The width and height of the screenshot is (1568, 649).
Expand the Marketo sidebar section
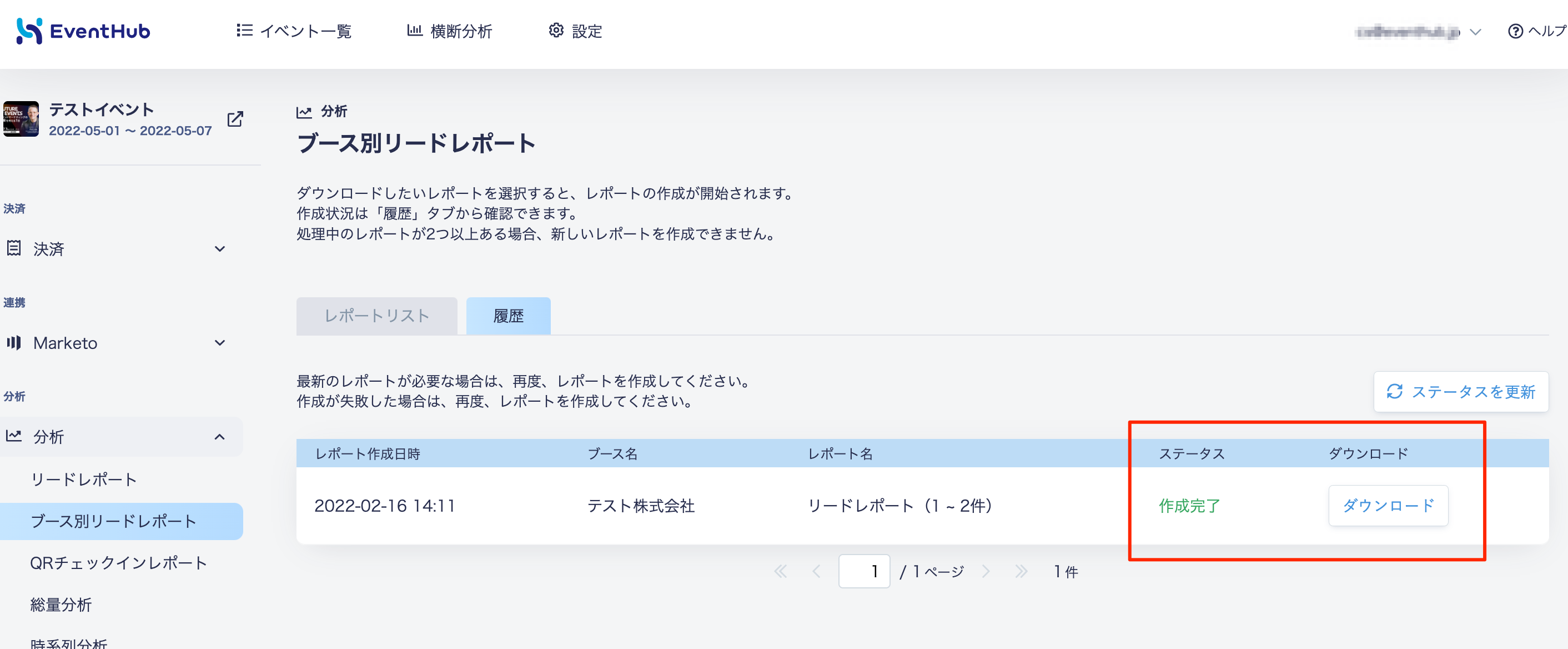coord(220,342)
